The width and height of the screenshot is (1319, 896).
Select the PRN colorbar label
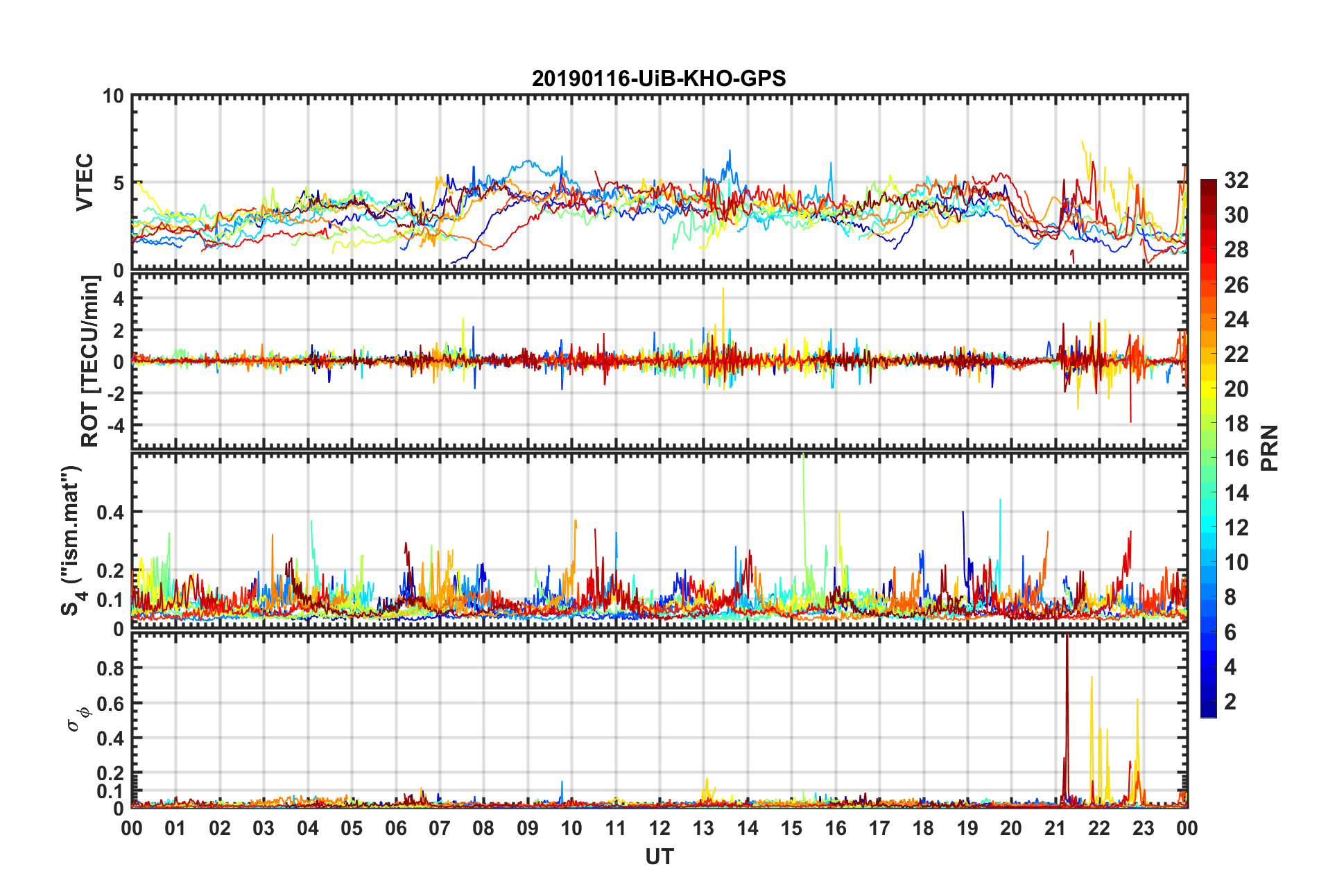tap(1269, 448)
